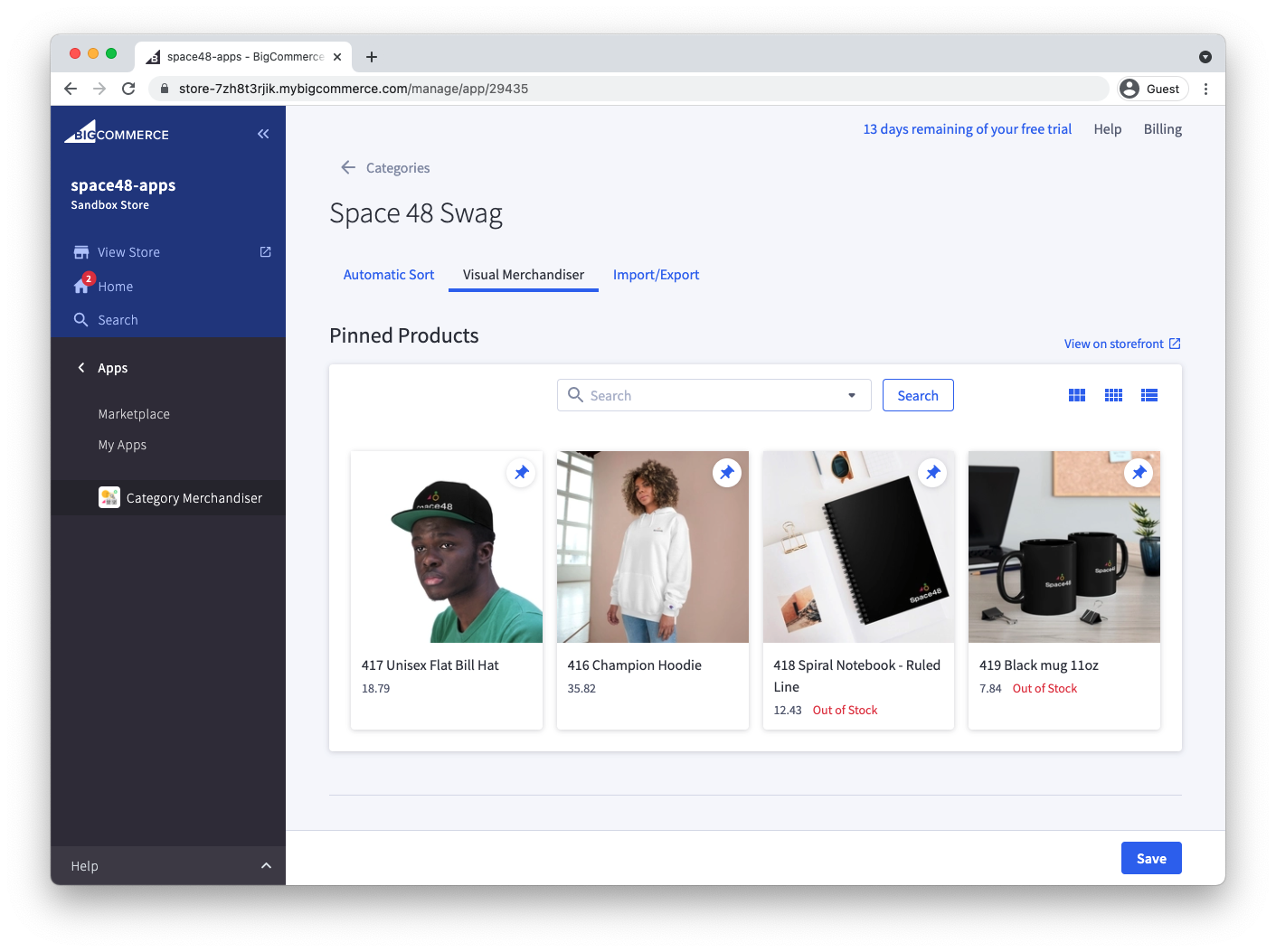This screenshot has height=952, width=1276.
Task: Click back arrow to Categories
Action: tap(348, 167)
